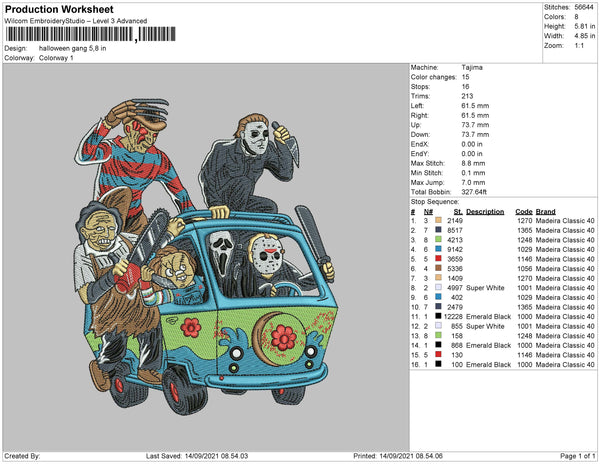Screen dimensions: 600x464
Task: Click the worksheet barcode
Action: point(91,34)
